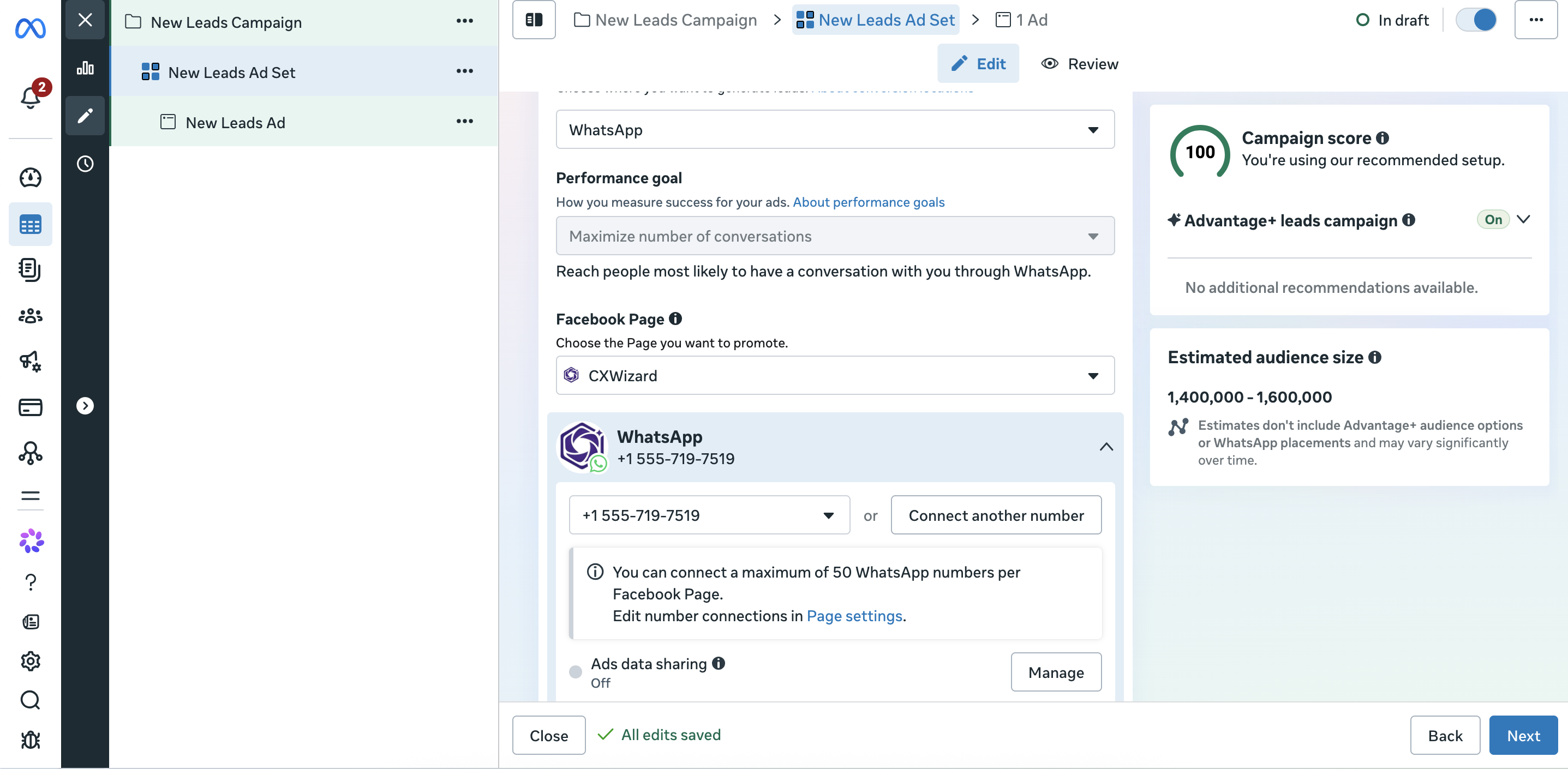This screenshot has width=1568, height=769.
Task: Open CXWizard Facebook Page dropdown
Action: click(x=835, y=375)
